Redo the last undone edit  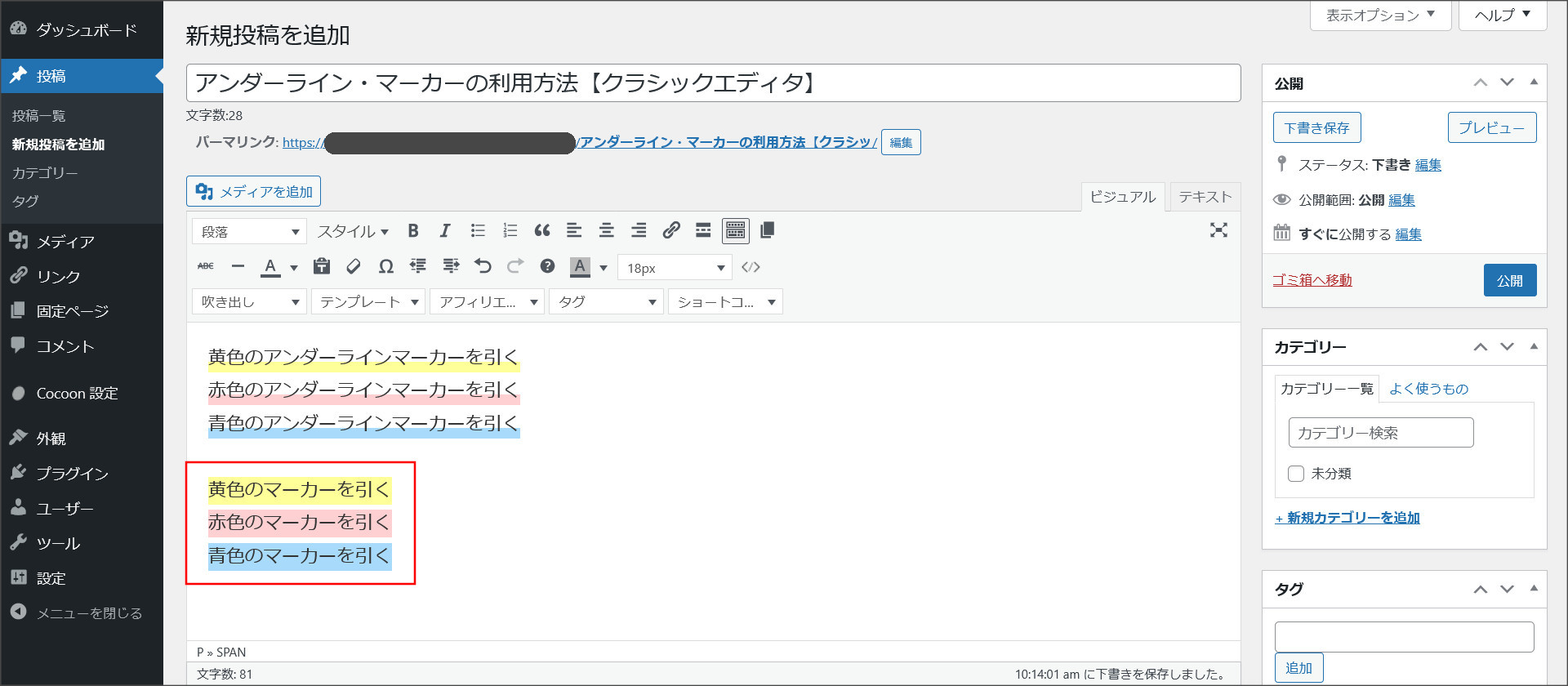coord(515,266)
